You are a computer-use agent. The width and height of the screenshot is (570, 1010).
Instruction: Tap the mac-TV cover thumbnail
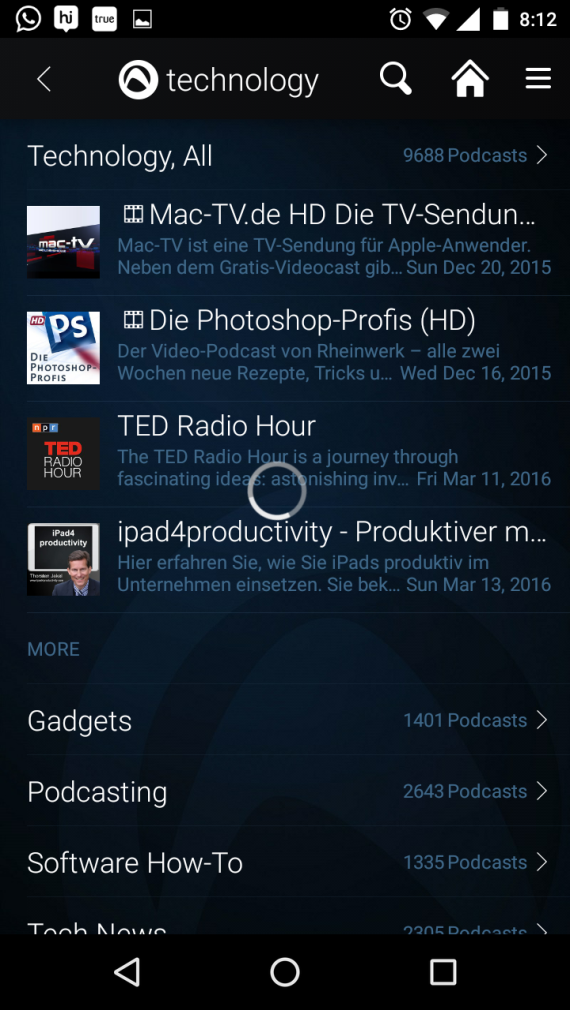(x=63, y=242)
